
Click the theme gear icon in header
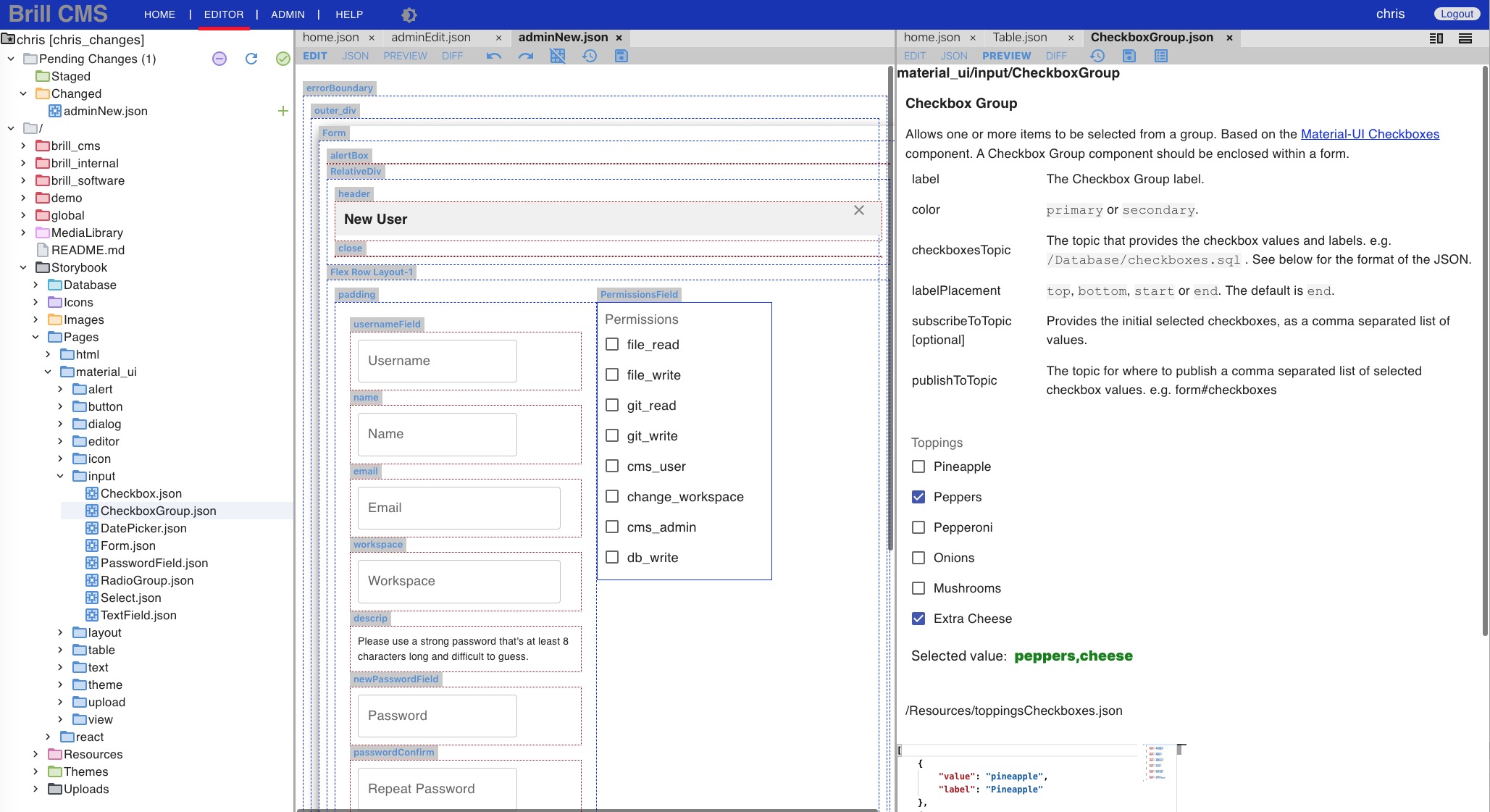pyautogui.click(x=409, y=14)
